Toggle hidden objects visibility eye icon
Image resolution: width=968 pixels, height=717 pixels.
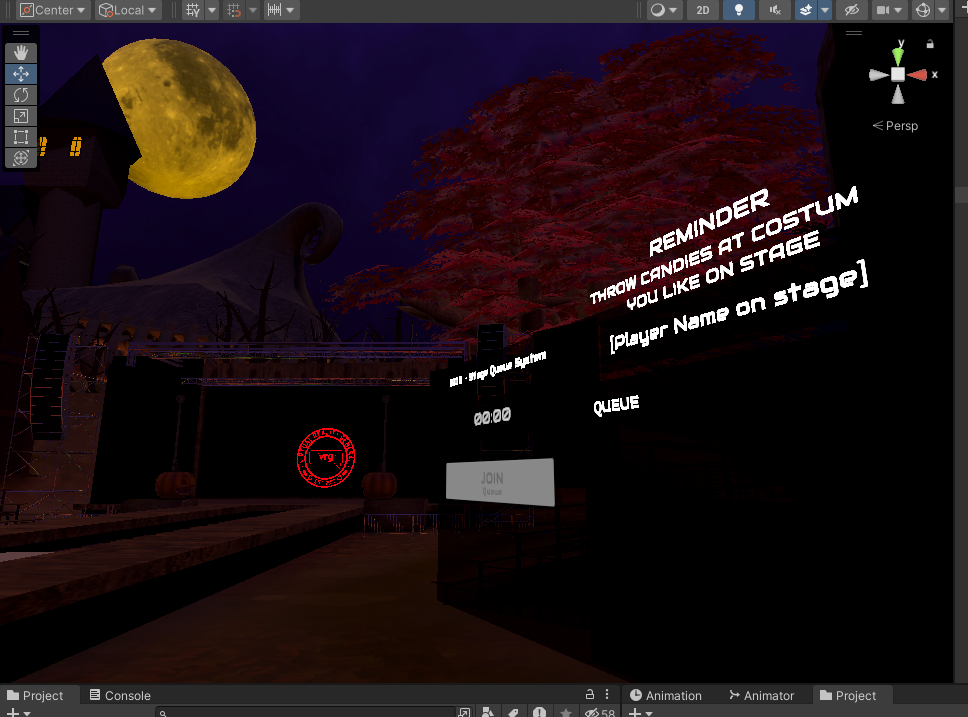(x=852, y=10)
